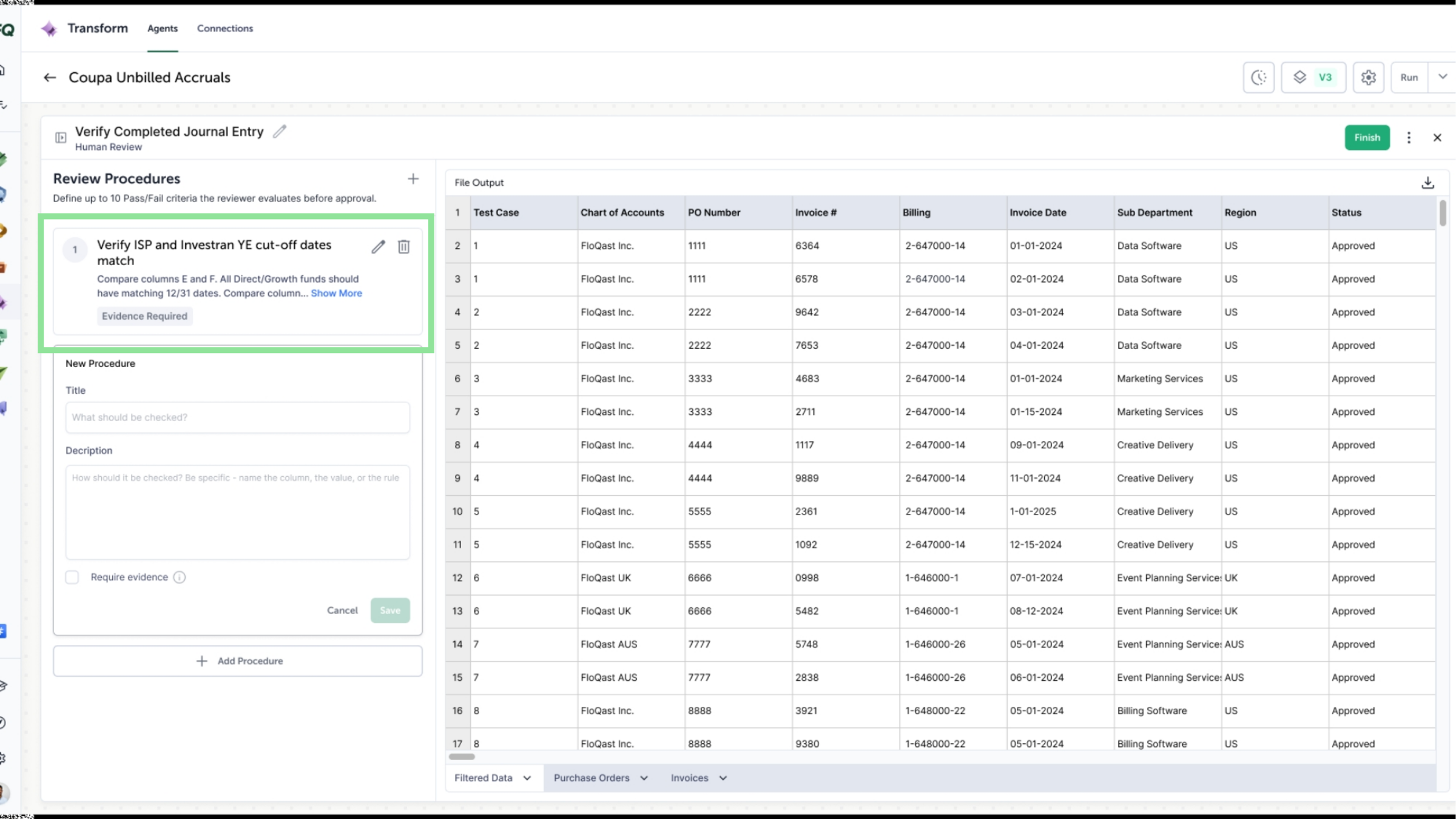This screenshot has width=1456, height=819.
Task: Select Billing Software cell in row 16
Action: tap(1168, 710)
